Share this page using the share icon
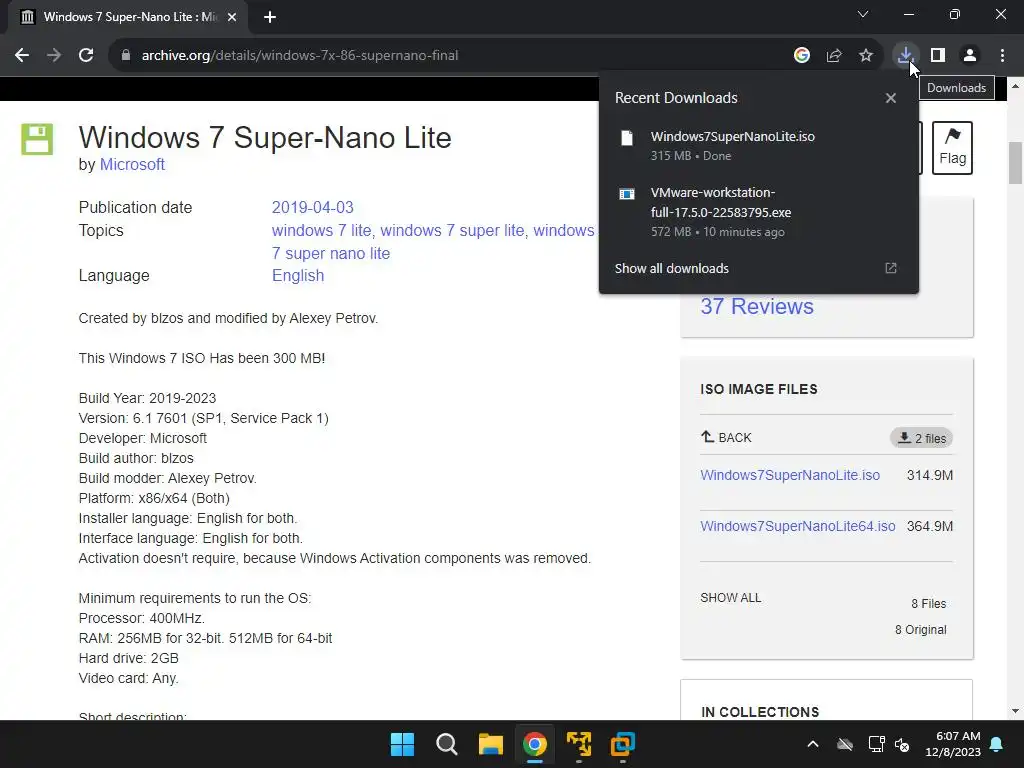This screenshot has width=1024, height=768. [x=834, y=56]
